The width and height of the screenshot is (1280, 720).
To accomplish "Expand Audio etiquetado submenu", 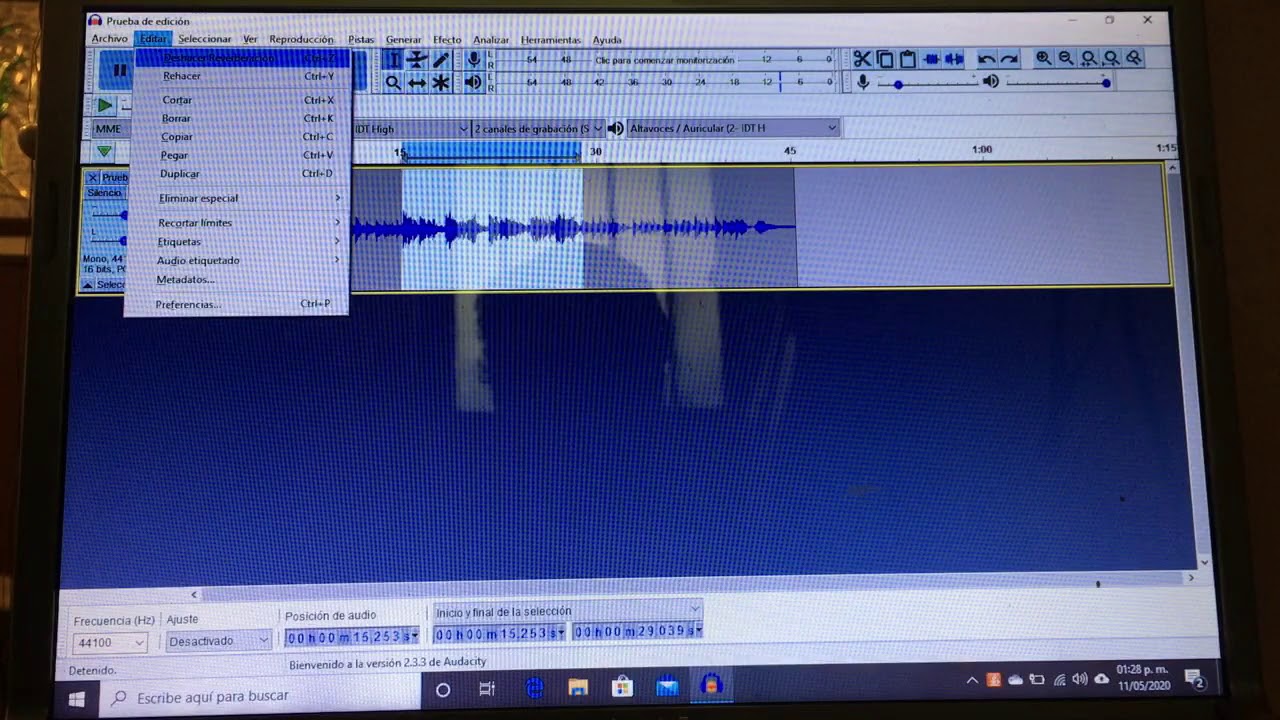I will click(x=238, y=260).
